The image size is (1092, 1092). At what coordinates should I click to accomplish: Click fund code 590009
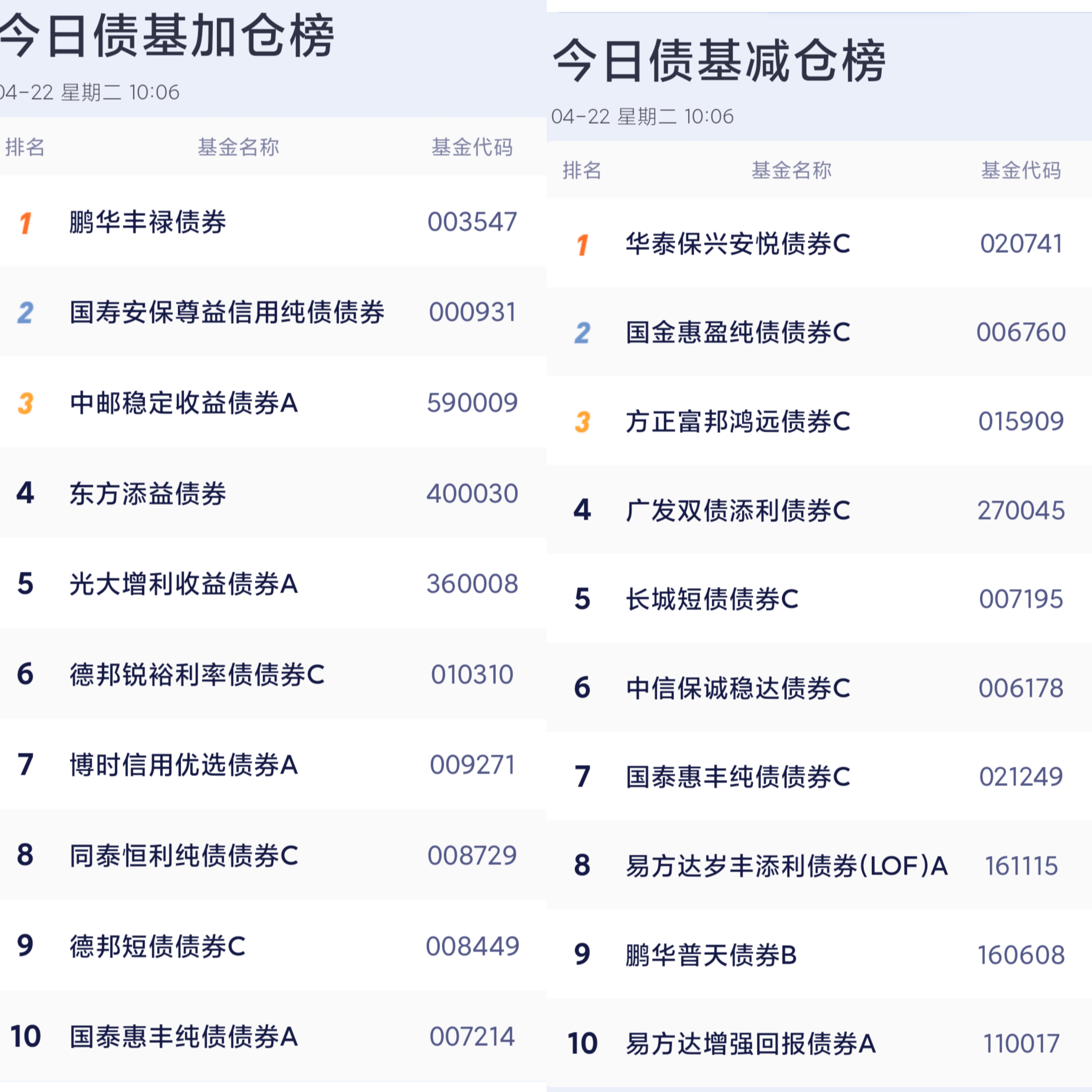[472, 403]
